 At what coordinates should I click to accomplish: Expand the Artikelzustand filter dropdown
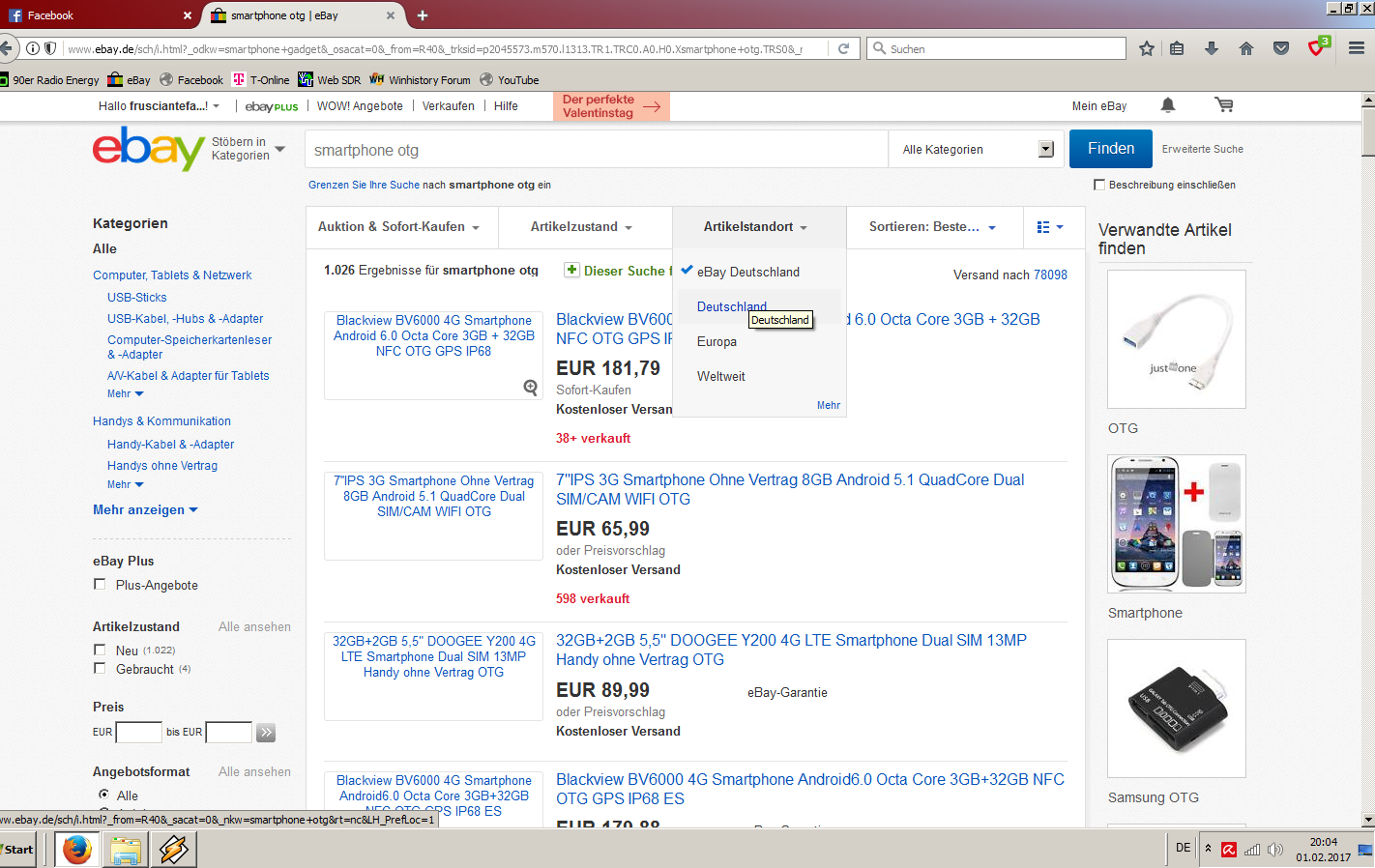pyautogui.click(x=581, y=227)
